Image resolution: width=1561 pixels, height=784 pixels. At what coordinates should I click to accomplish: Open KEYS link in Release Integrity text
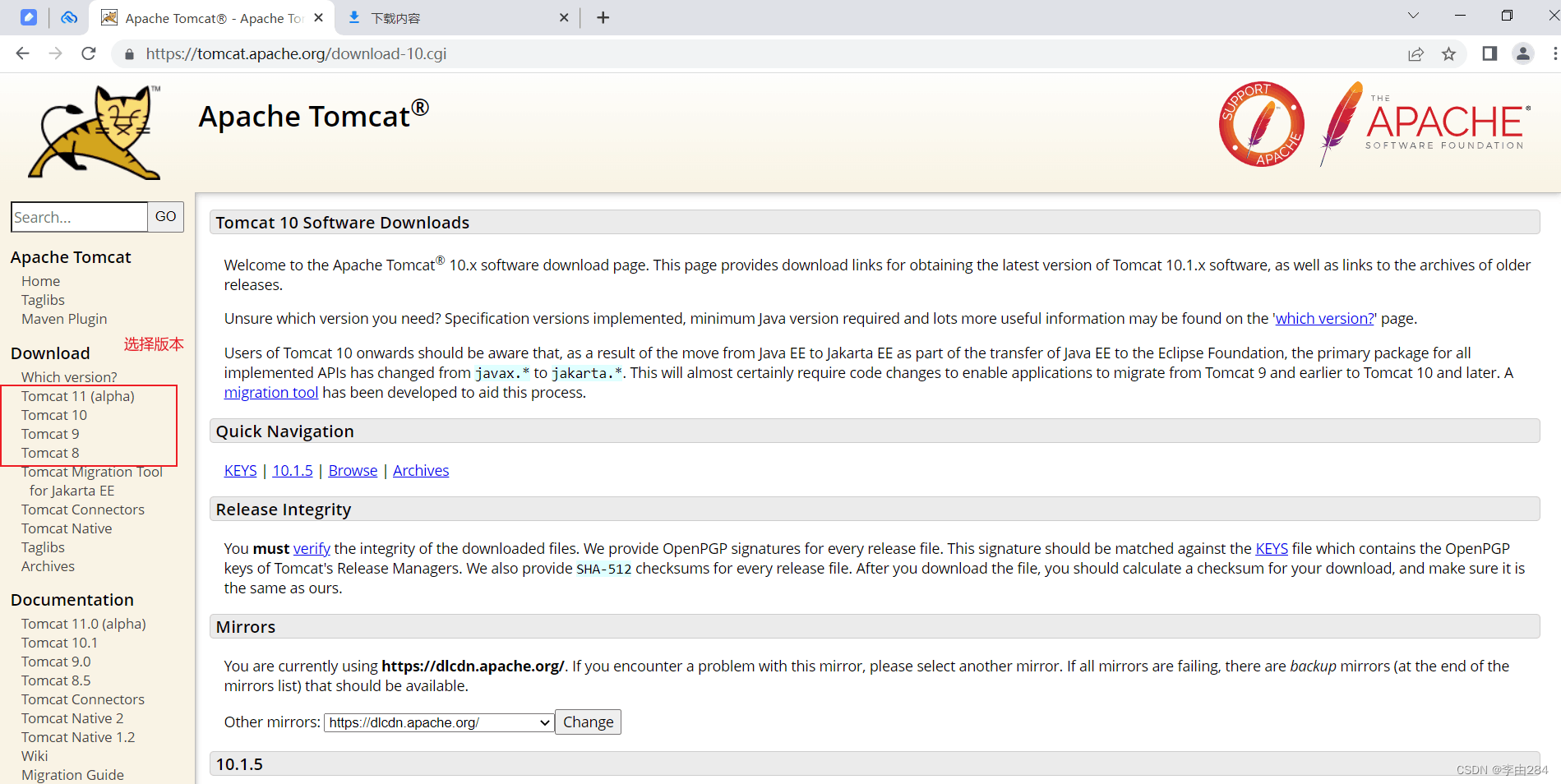click(x=1272, y=549)
